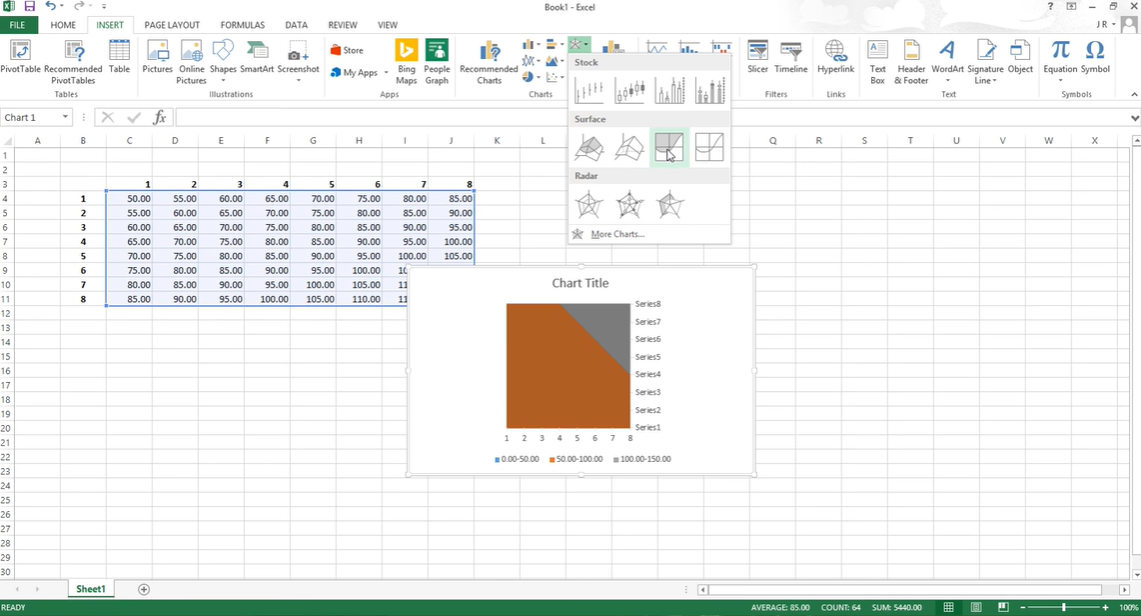Choose the Volume-Open-High-Low-Close stock chart
The width and height of the screenshot is (1141, 616).
(709, 91)
